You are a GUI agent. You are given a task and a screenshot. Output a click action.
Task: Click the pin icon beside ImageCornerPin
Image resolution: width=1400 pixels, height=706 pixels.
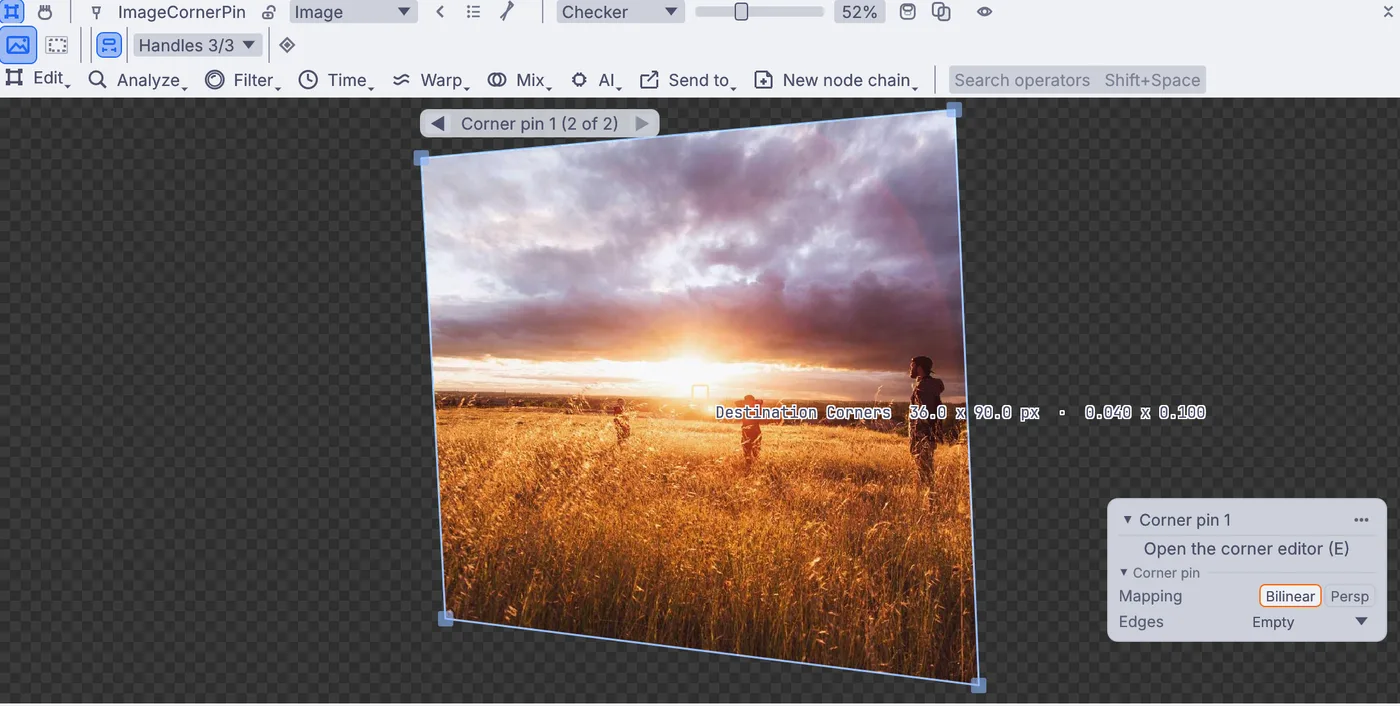(x=96, y=13)
